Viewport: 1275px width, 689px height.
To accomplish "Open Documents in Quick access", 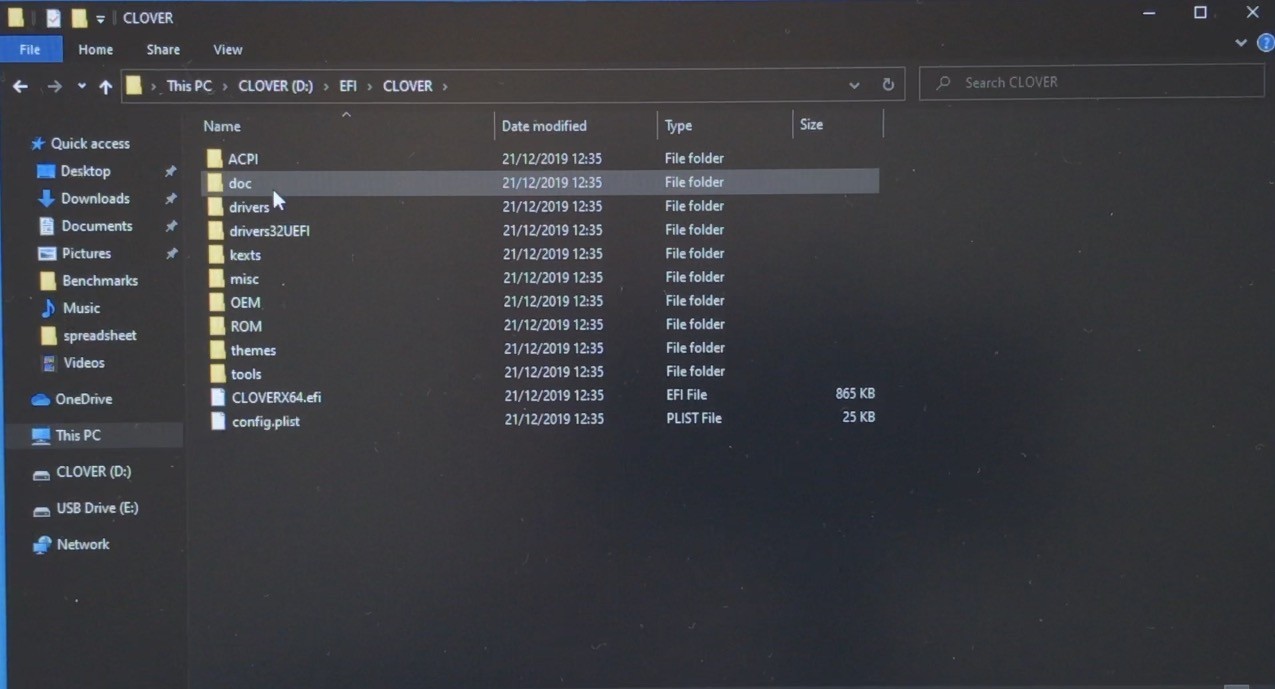I will 96,226.
